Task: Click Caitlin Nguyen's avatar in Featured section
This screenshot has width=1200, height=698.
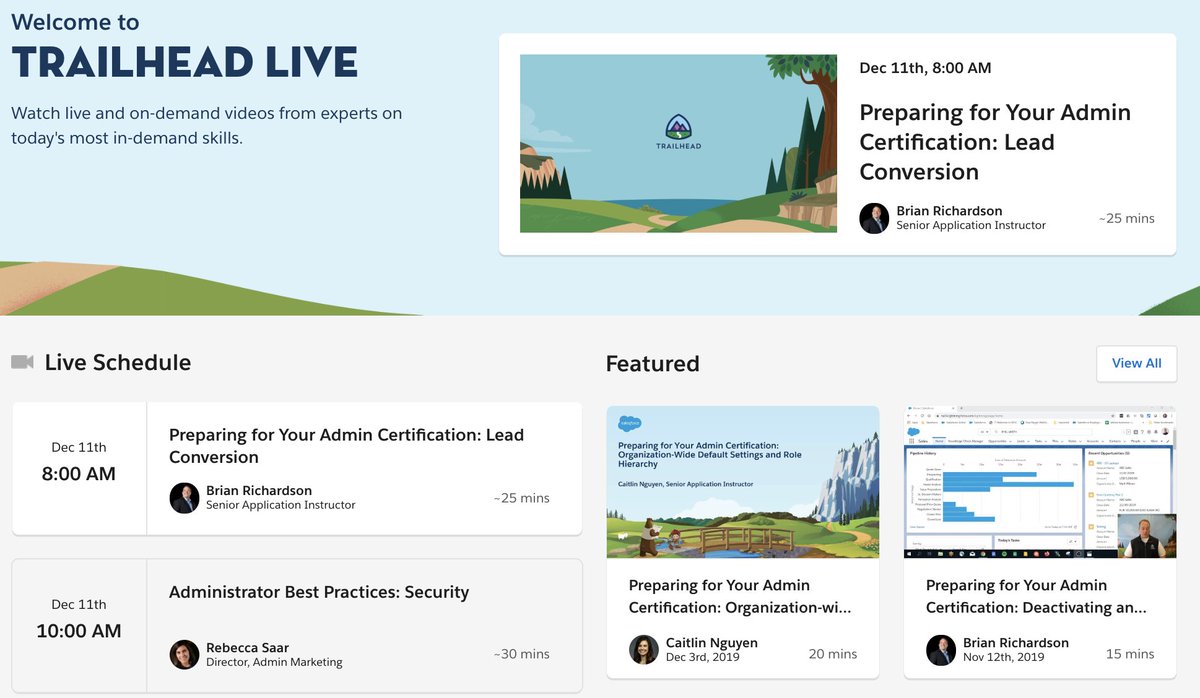Action: click(645, 646)
